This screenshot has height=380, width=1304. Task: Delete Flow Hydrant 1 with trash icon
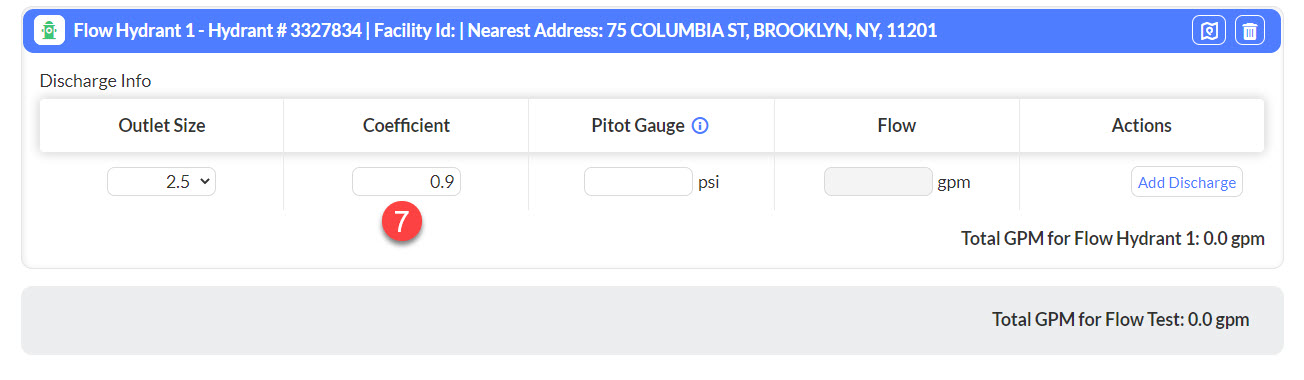pyautogui.click(x=1249, y=31)
